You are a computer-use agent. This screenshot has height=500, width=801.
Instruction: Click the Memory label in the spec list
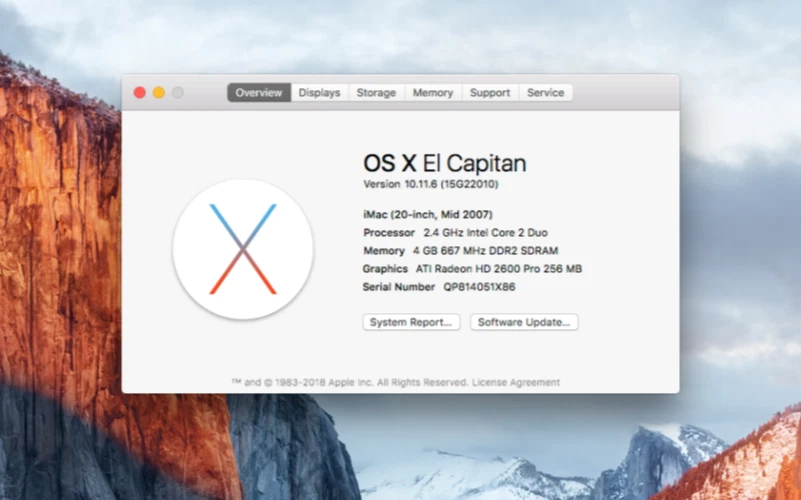coord(384,251)
